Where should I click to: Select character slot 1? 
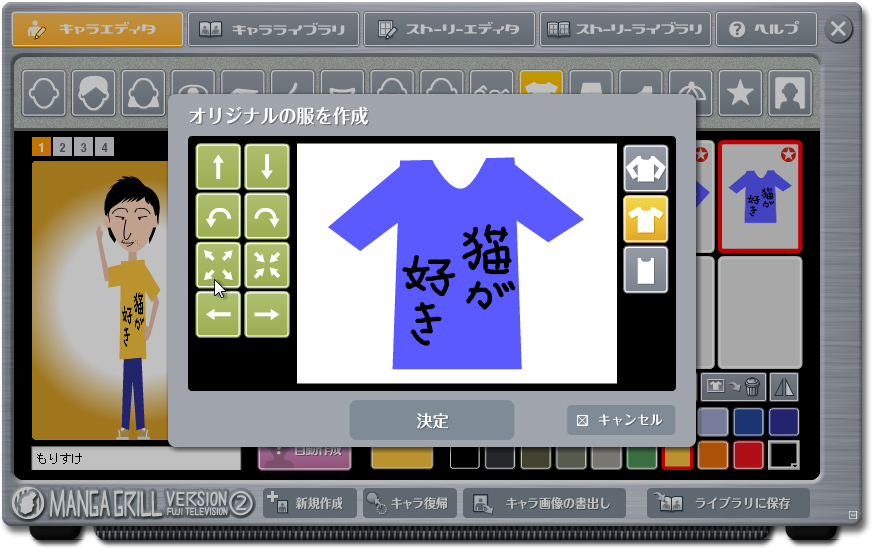[41, 147]
